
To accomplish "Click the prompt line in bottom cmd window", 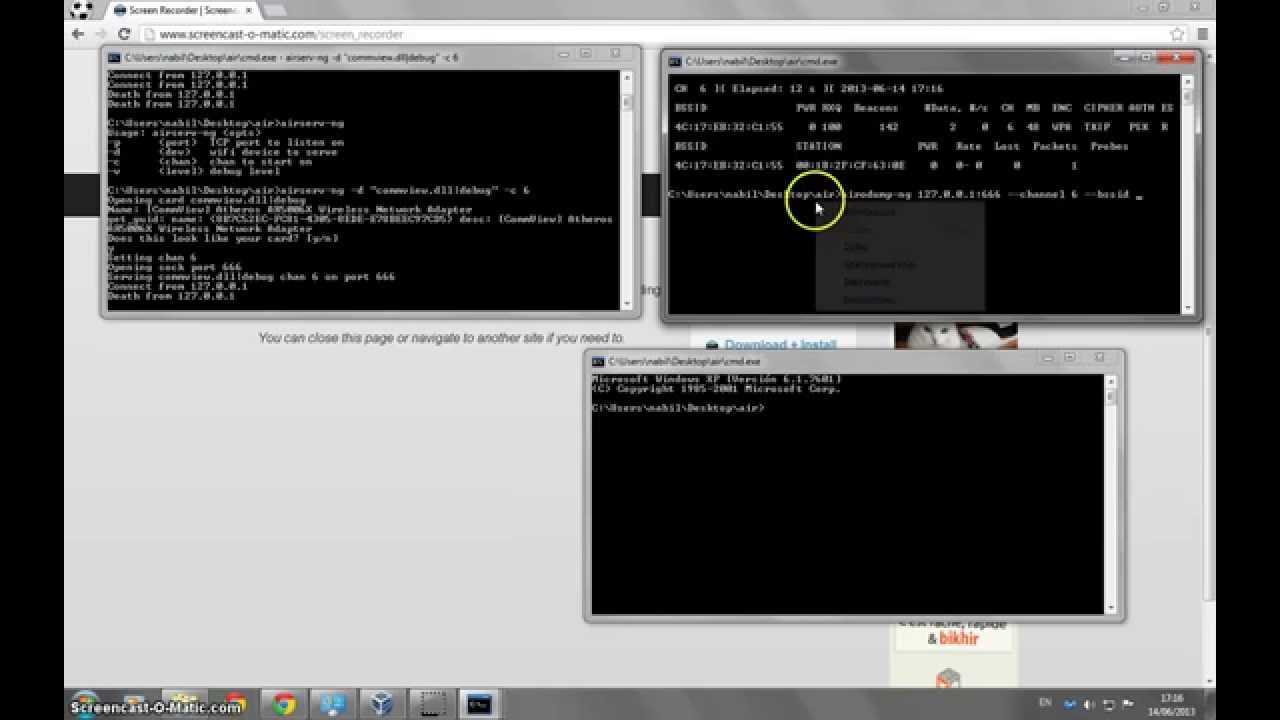I will pyautogui.click(x=677, y=408).
